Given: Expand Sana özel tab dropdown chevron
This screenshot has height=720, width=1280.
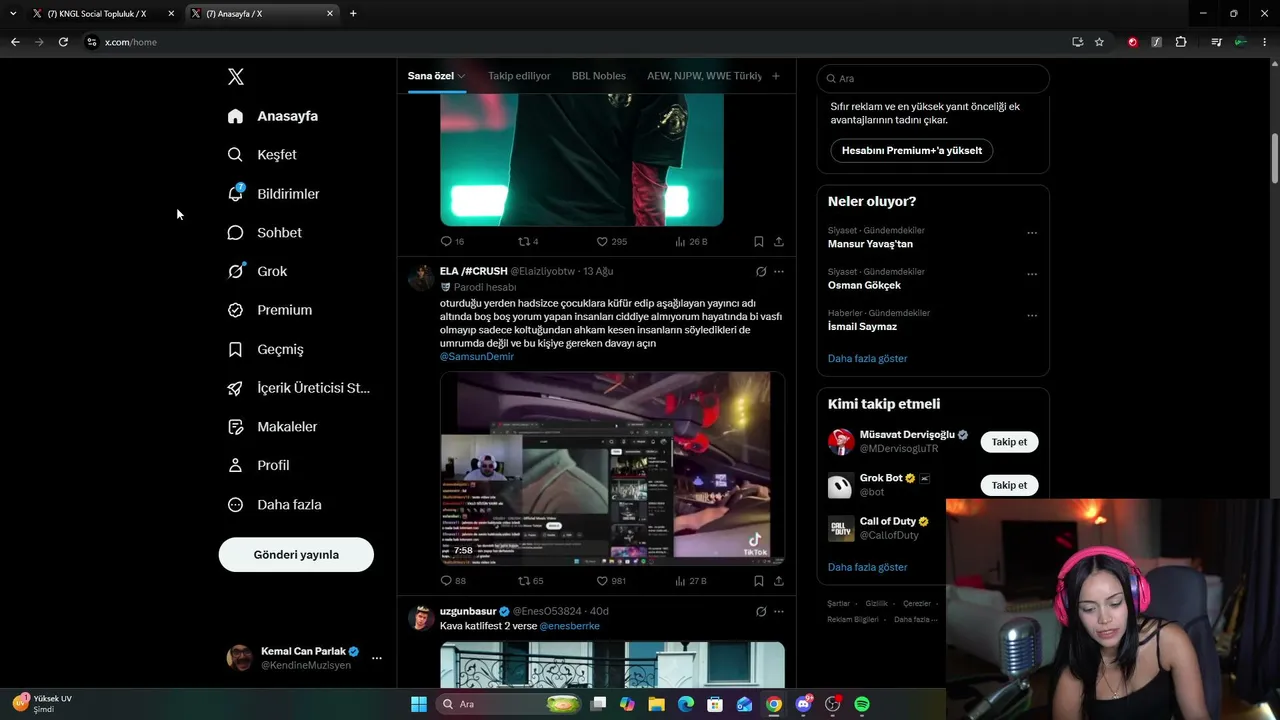Looking at the screenshot, I should pos(461,76).
